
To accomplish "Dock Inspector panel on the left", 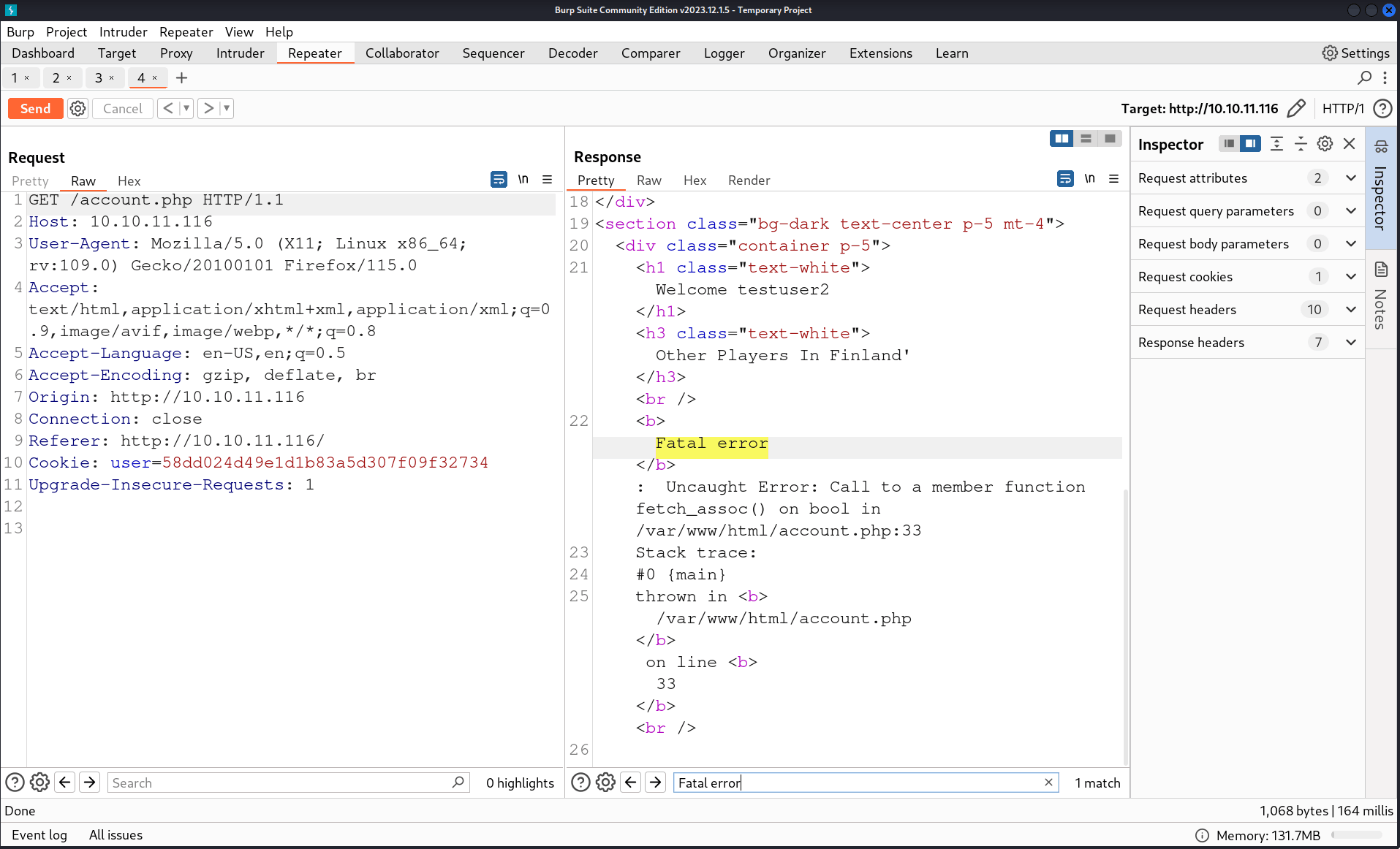I will point(1229,144).
